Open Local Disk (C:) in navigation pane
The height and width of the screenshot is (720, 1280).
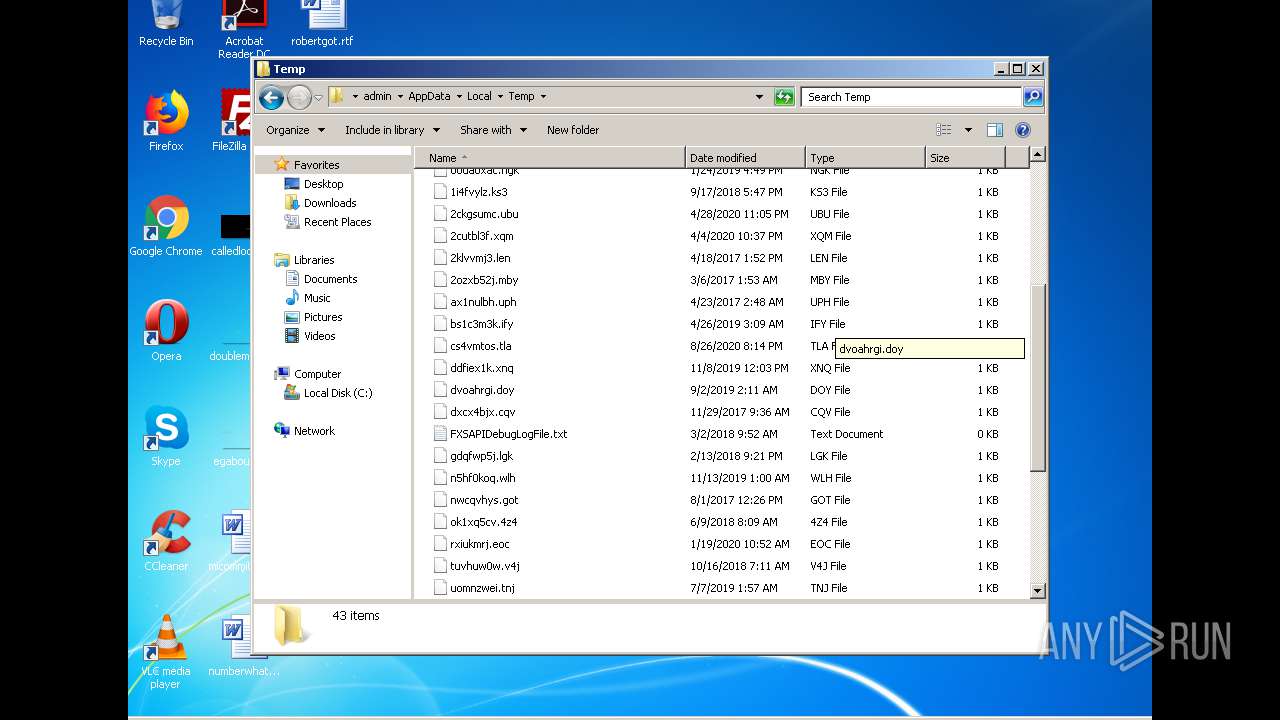[x=338, y=393]
